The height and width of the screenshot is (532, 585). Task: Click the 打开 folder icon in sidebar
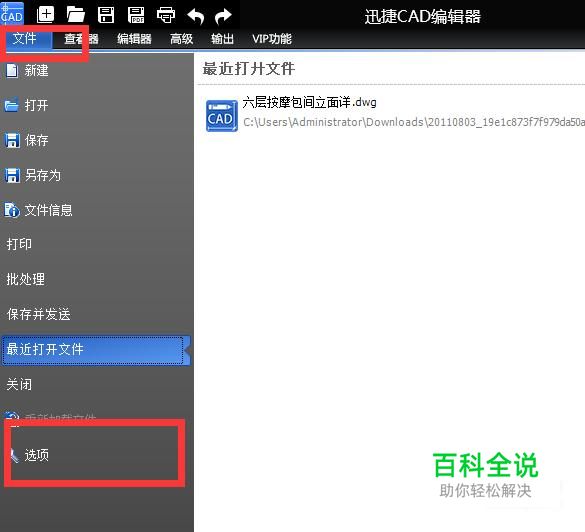pyautogui.click(x=11, y=105)
